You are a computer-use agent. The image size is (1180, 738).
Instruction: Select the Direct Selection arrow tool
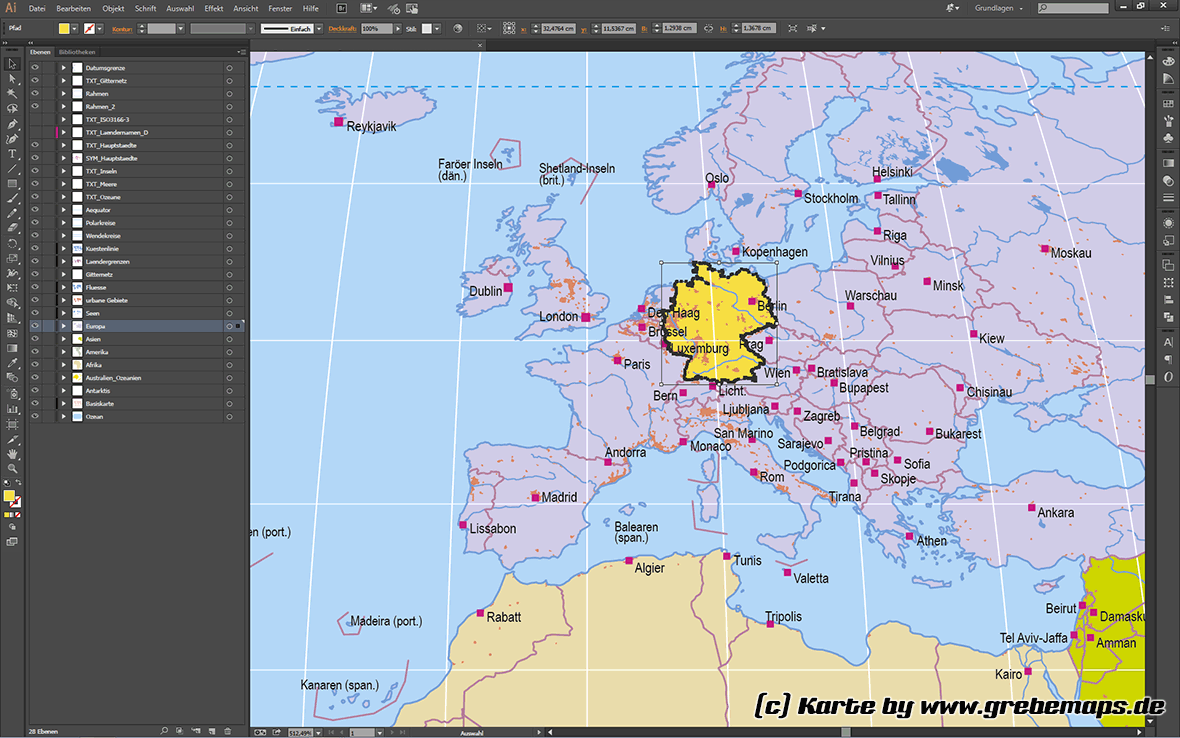[13, 78]
